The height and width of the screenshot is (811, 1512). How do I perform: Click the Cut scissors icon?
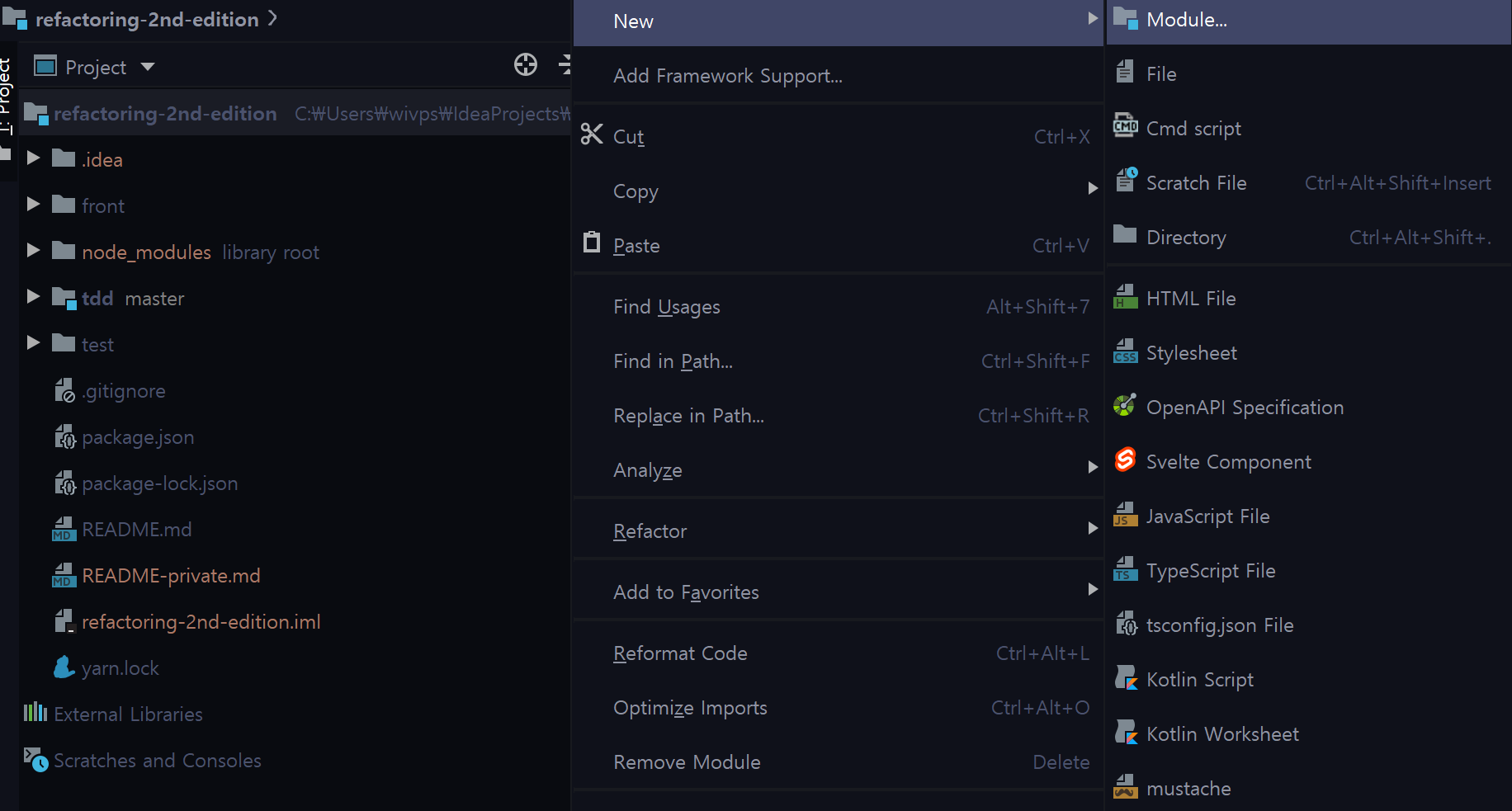[592, 134]
